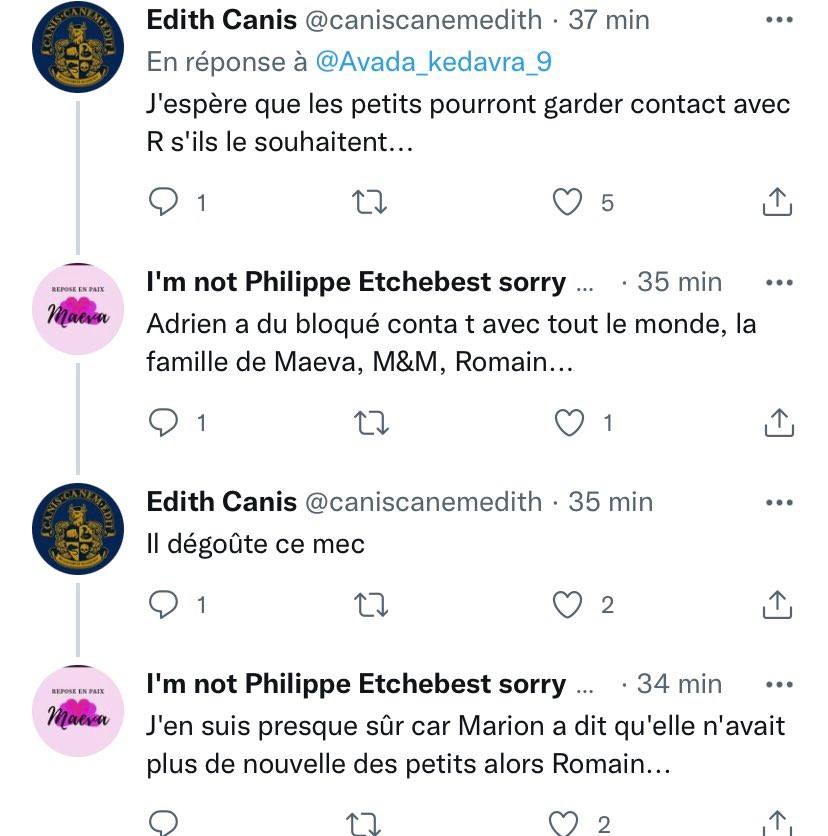
Task: Share Edith Canis's first tweet
Action: point(777,203)
